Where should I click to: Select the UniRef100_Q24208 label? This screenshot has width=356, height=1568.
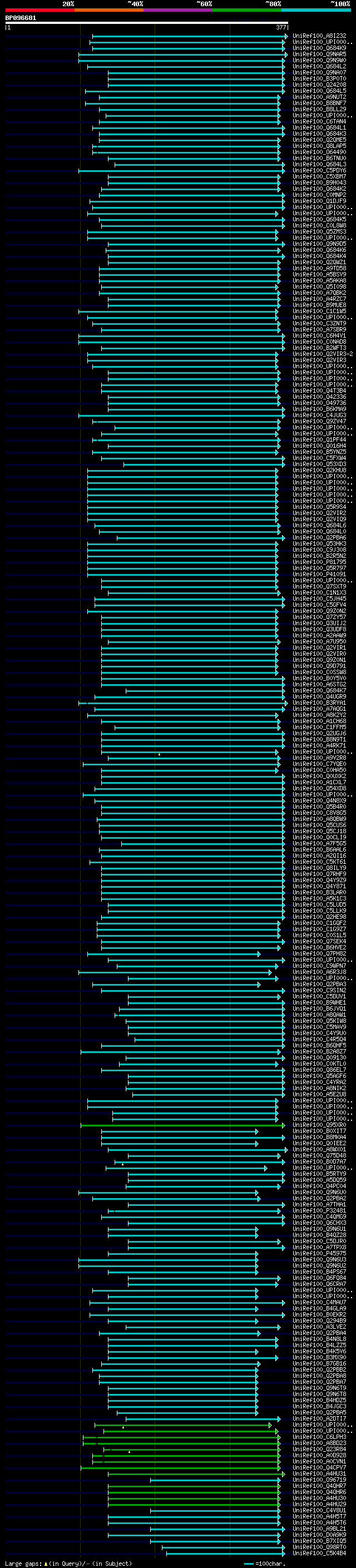point(319,85)
